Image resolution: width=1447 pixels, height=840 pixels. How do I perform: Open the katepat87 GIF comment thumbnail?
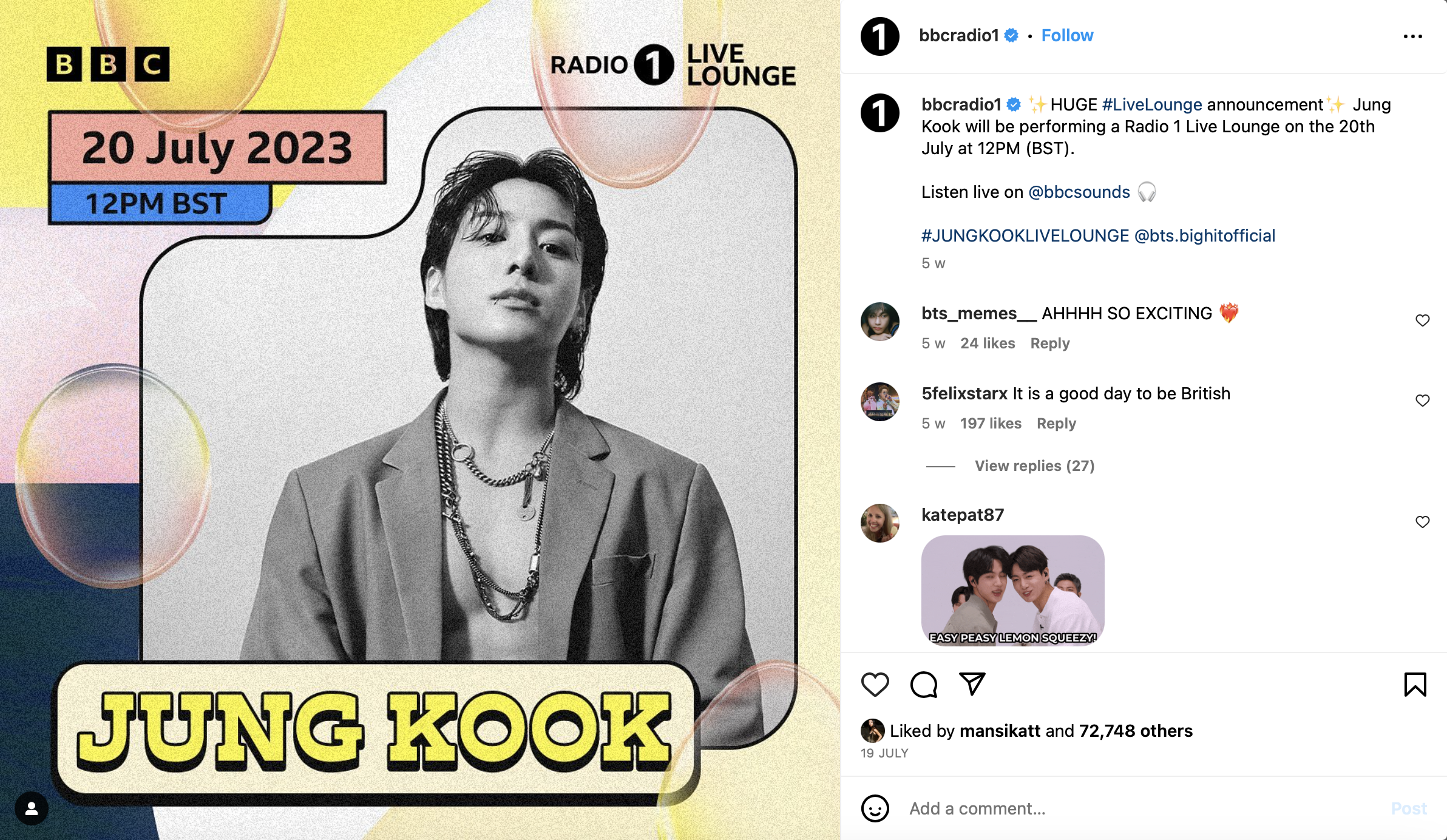[1012, 590]
